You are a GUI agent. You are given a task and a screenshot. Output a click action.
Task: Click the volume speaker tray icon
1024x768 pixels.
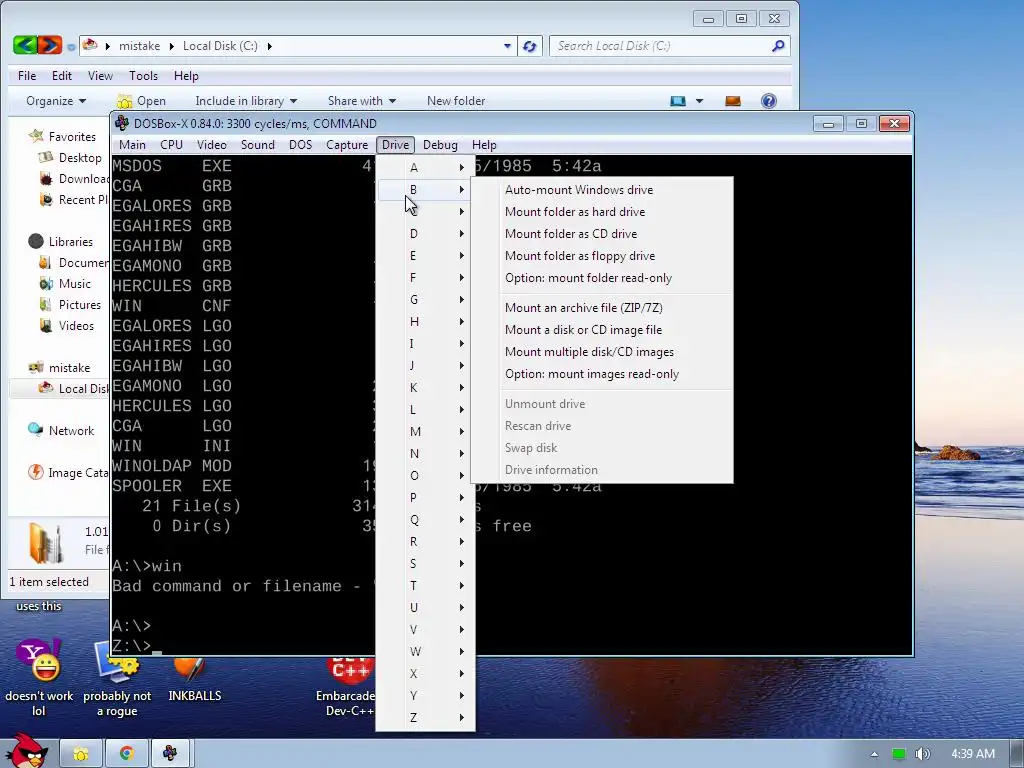pyautogui.click(x=922, y=754)
